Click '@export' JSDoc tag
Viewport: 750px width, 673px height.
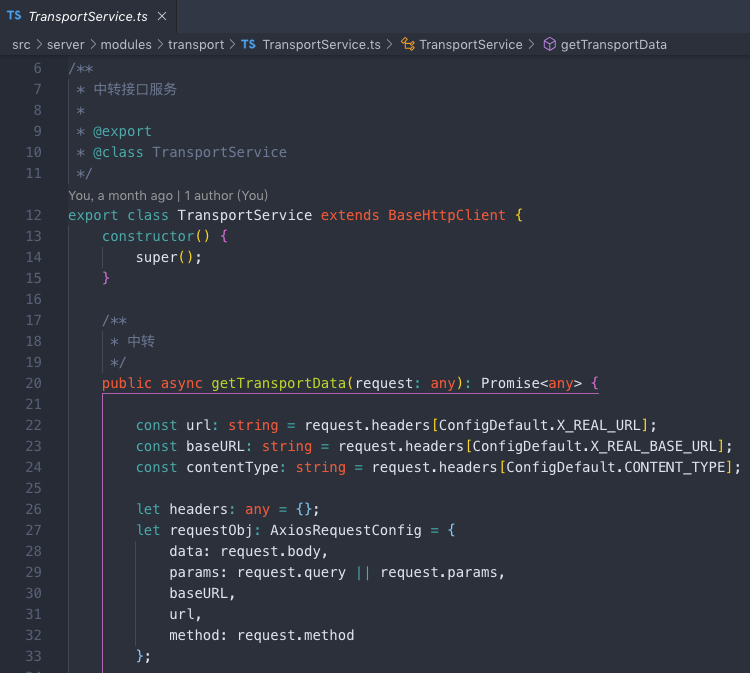[122, 132]
